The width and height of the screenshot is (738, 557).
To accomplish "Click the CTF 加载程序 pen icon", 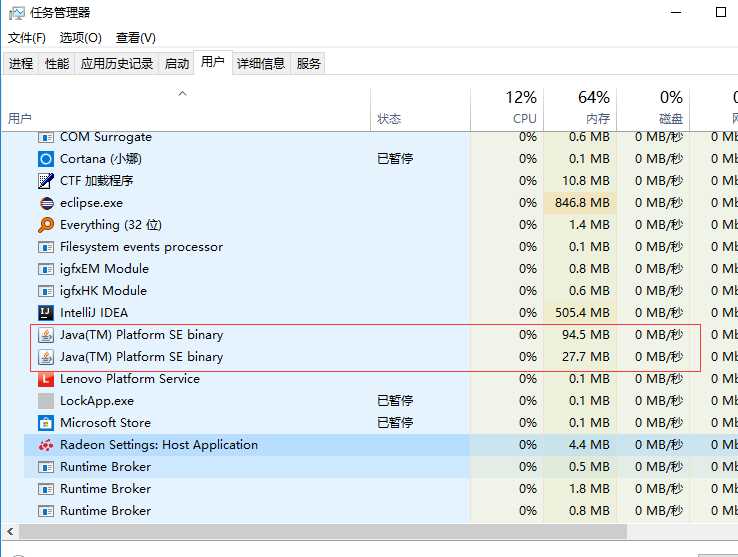I will coord(46,181).
